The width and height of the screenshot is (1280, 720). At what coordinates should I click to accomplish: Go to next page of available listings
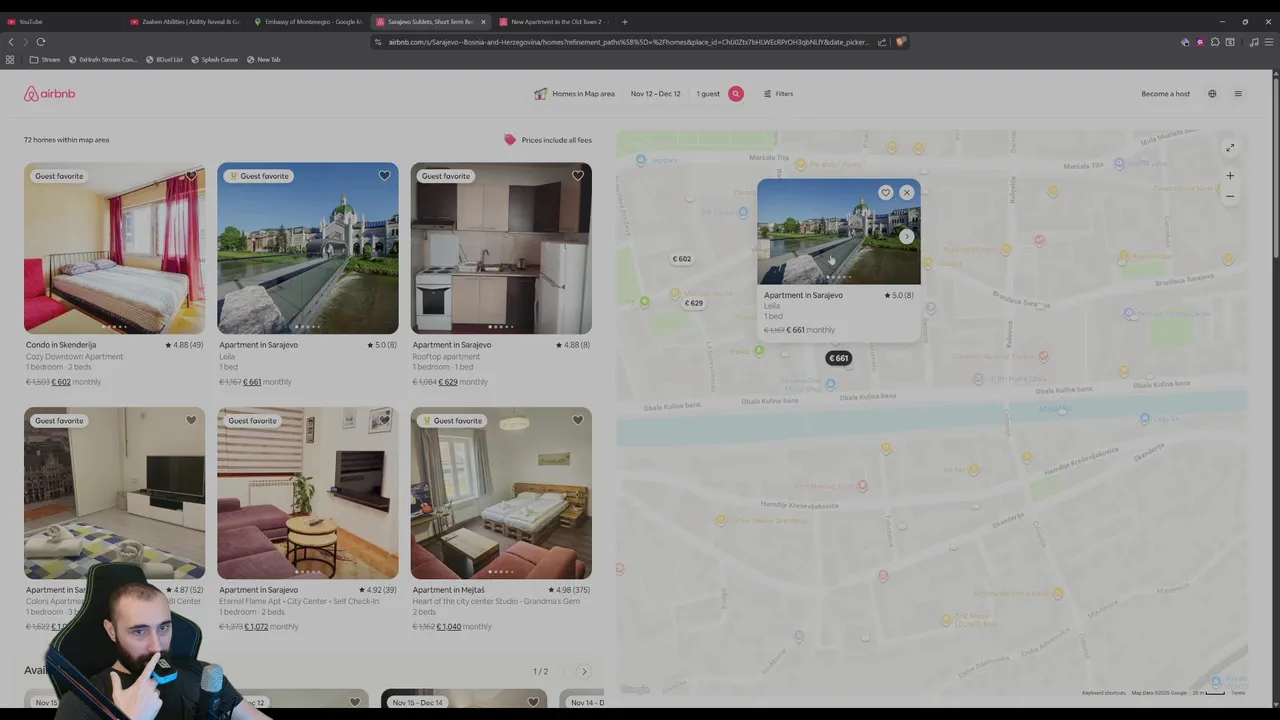[x=584, y=672]
